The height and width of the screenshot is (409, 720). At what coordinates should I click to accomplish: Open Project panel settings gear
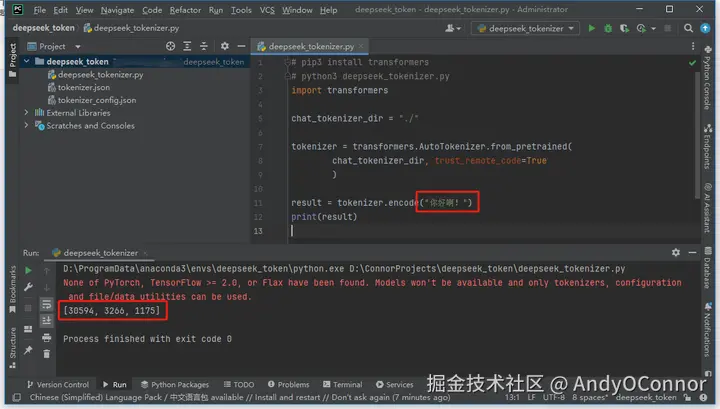click(225, 46)
